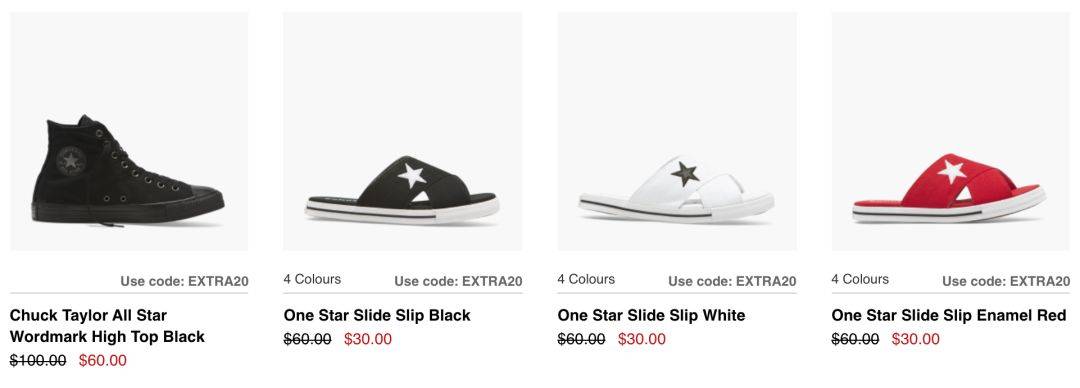Open Chuck Taylor All Star Wordmark High Top Black

107,326
